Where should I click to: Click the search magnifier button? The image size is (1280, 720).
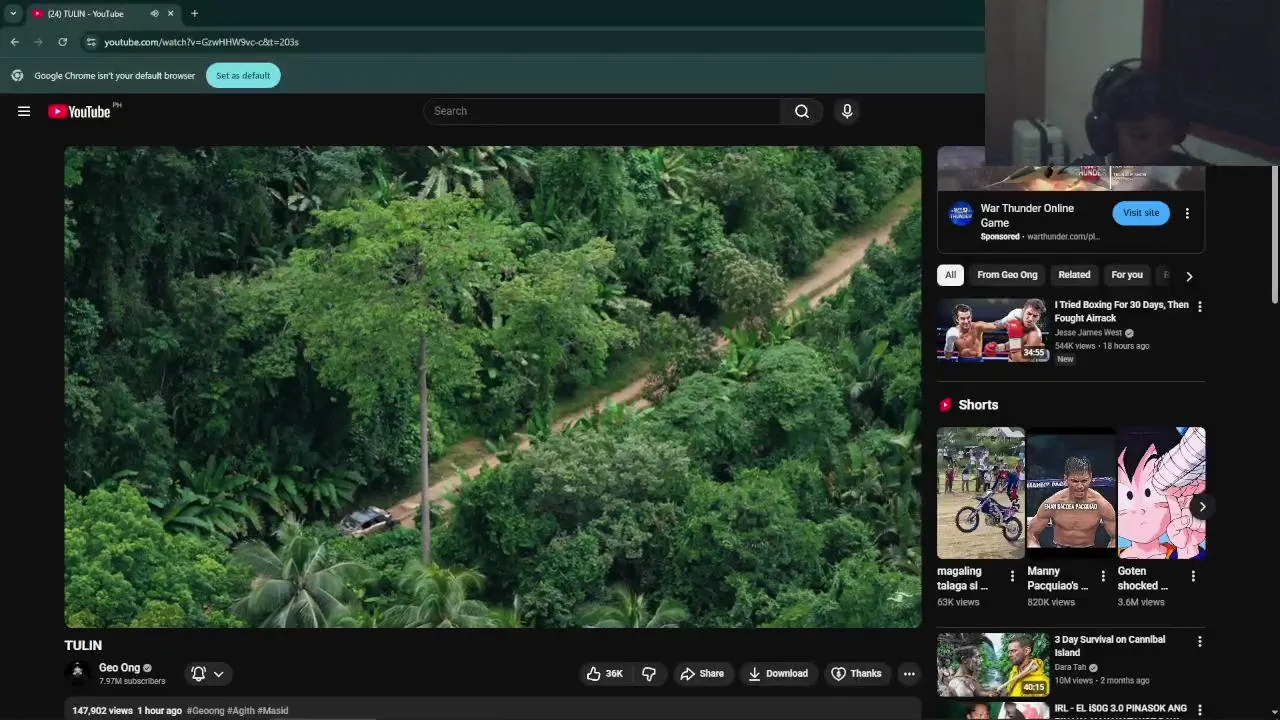[802, 111]
